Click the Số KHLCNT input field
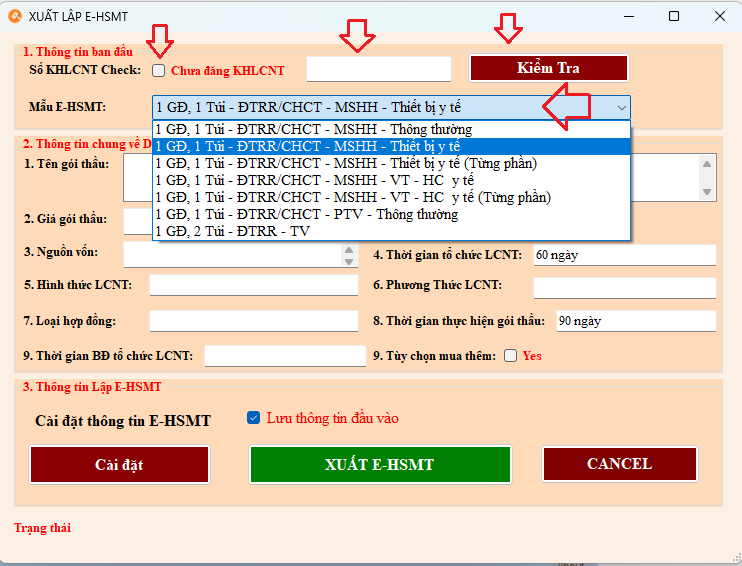Screen dimensions: 742x566 pyautogui.click(x=378, y=69)
